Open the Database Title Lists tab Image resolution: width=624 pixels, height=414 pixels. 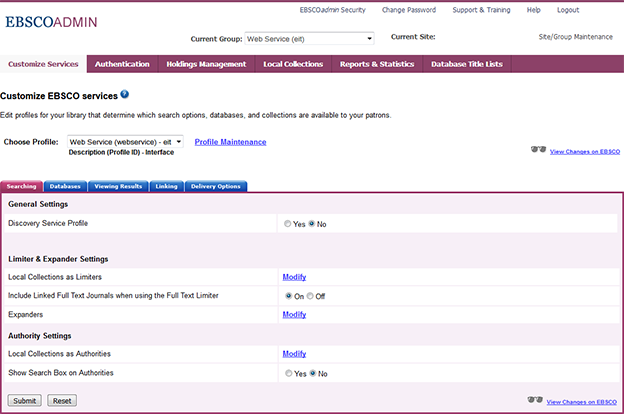467,64
